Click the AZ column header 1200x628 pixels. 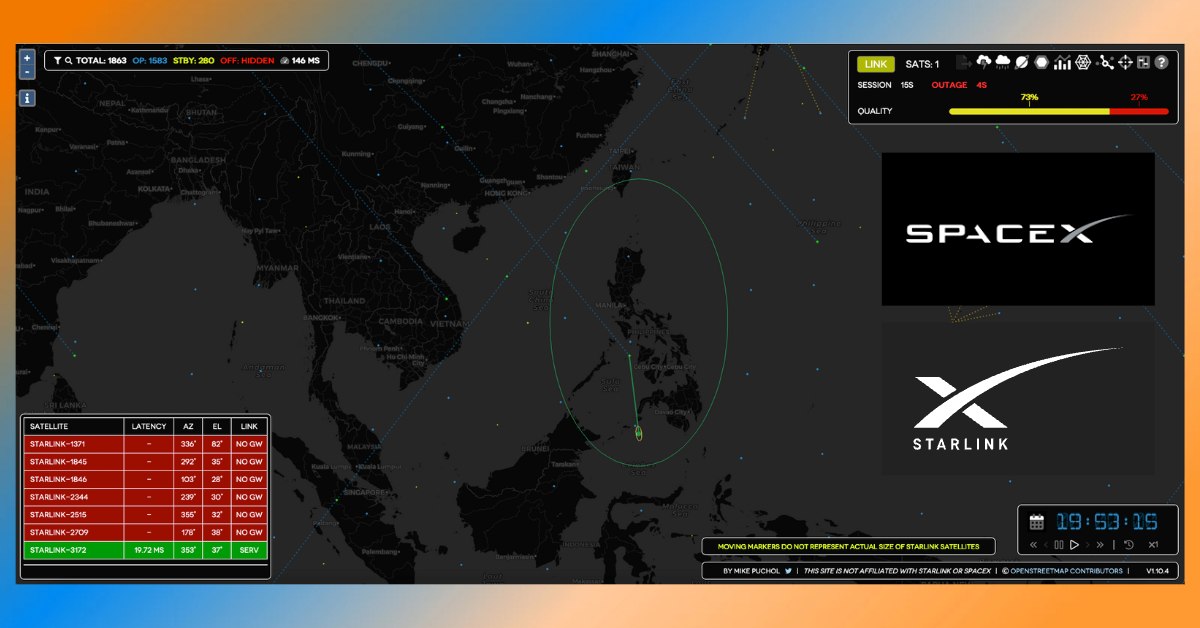(188, 426)
